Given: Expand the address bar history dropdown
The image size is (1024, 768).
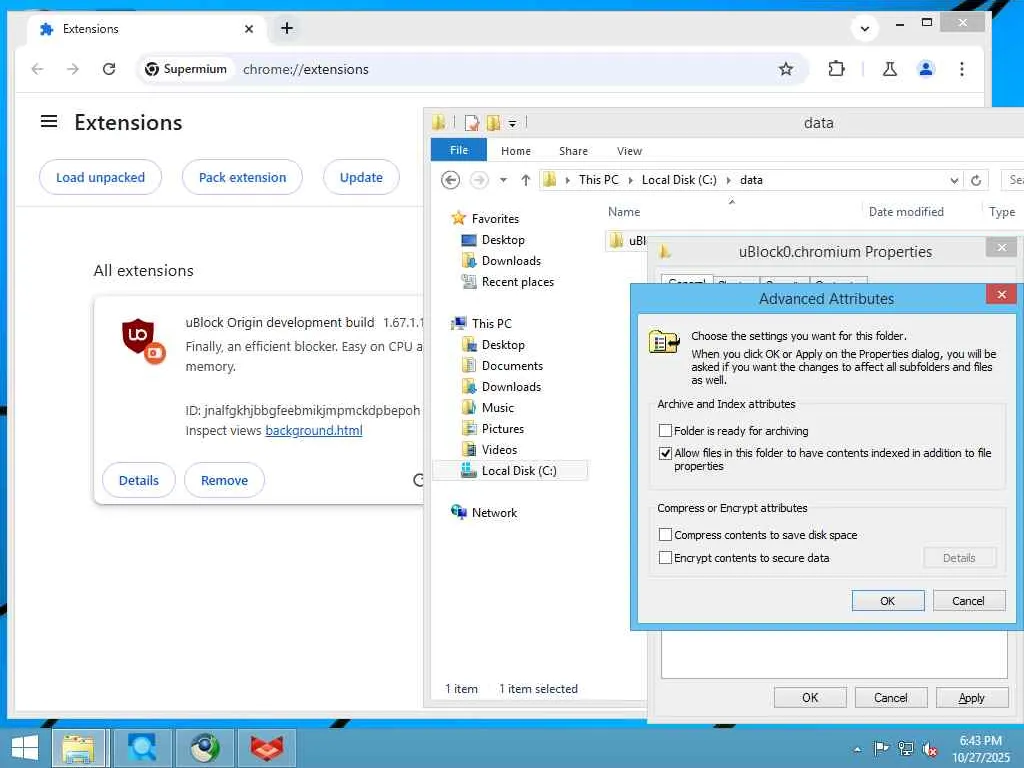Looking at the screenshot, I should coord(954,180).
